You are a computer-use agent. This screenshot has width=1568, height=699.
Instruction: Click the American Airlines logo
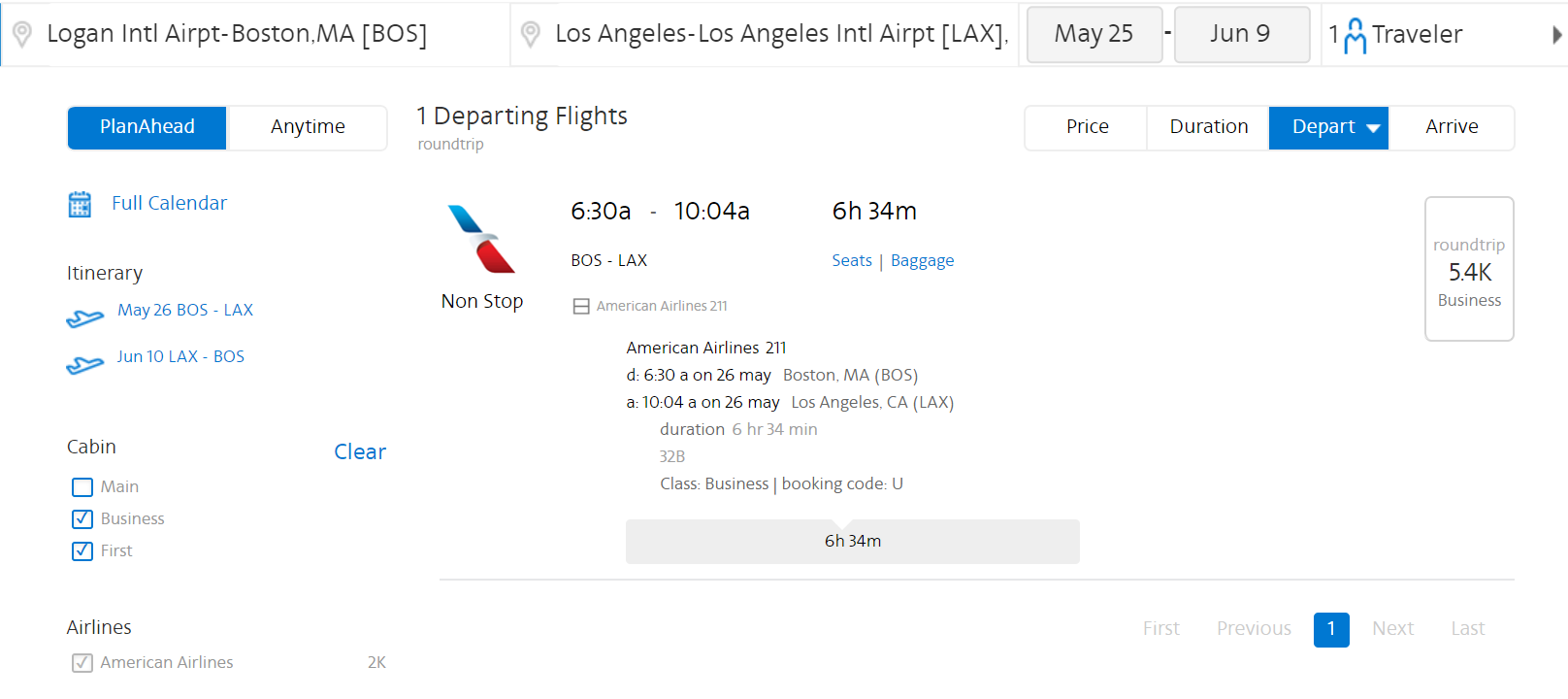click(x=481, y=239)
